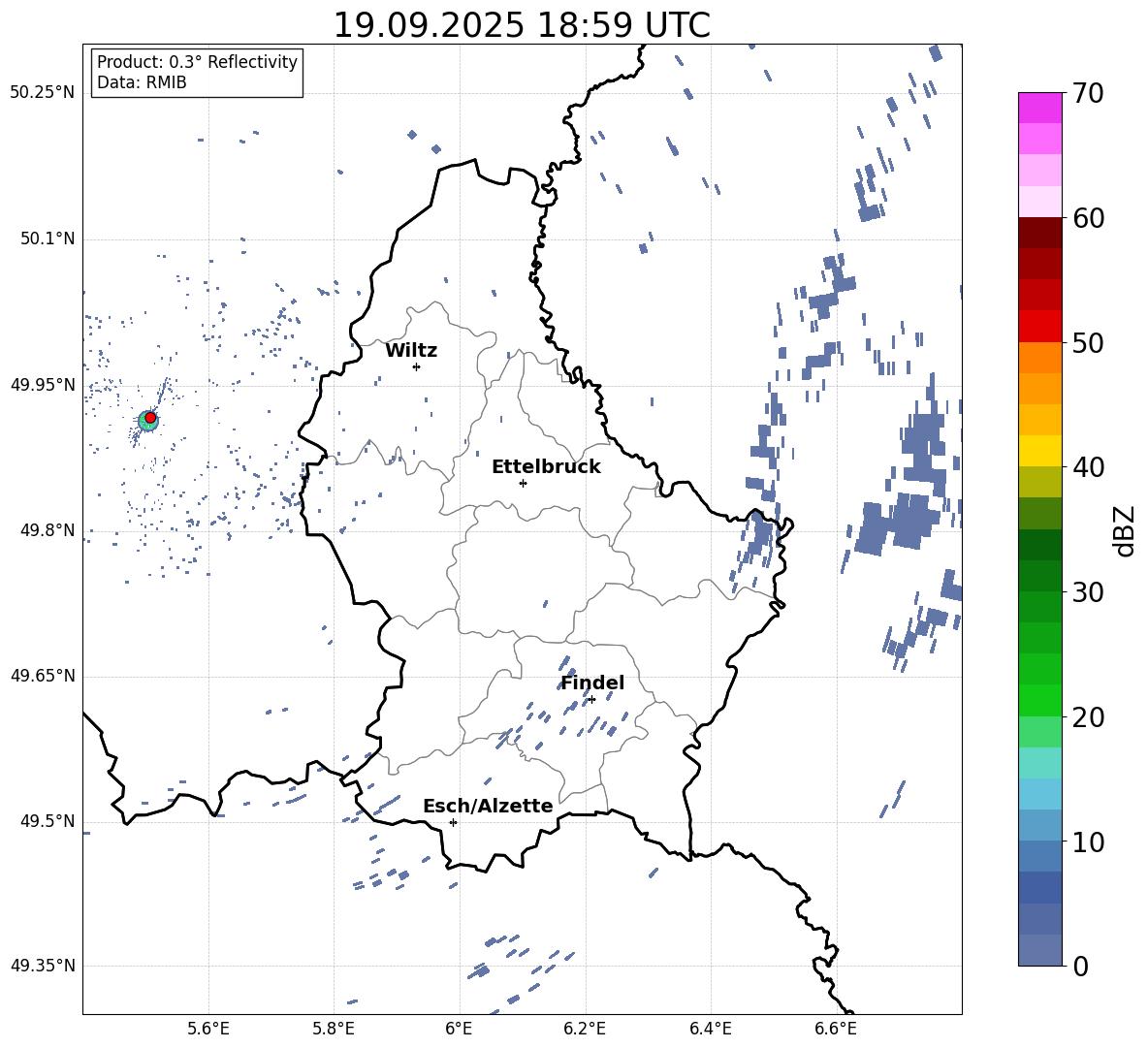Click the title text 19.09.2025 18:59 UTC
This screenshot has width=1148, height=1048.
point(522,25)
